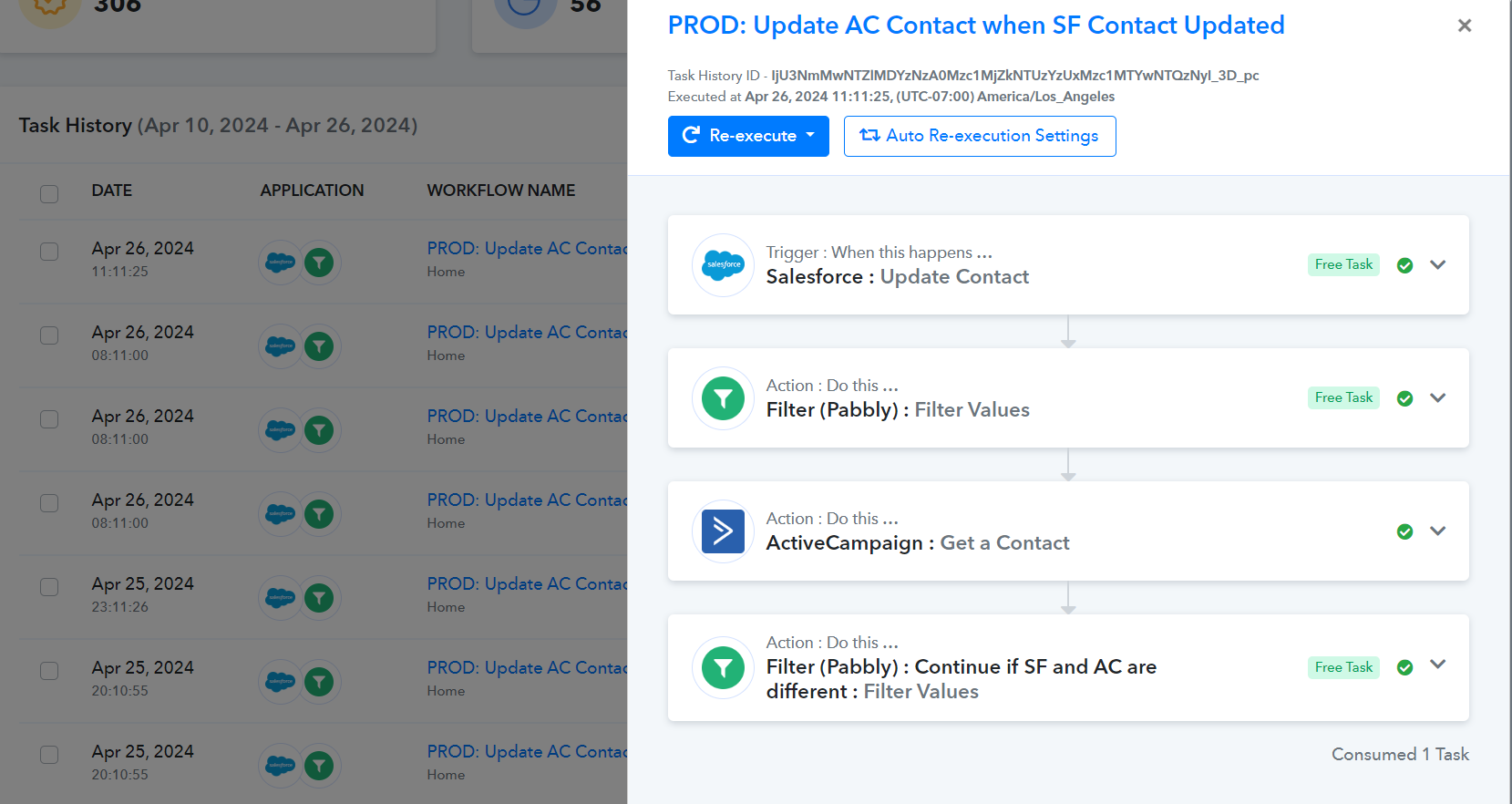Image resolution: width=1512 pixels, height=804 pixels.
Task: Click the WORKFLOW NAME column header
Action: tap(501, 191)
